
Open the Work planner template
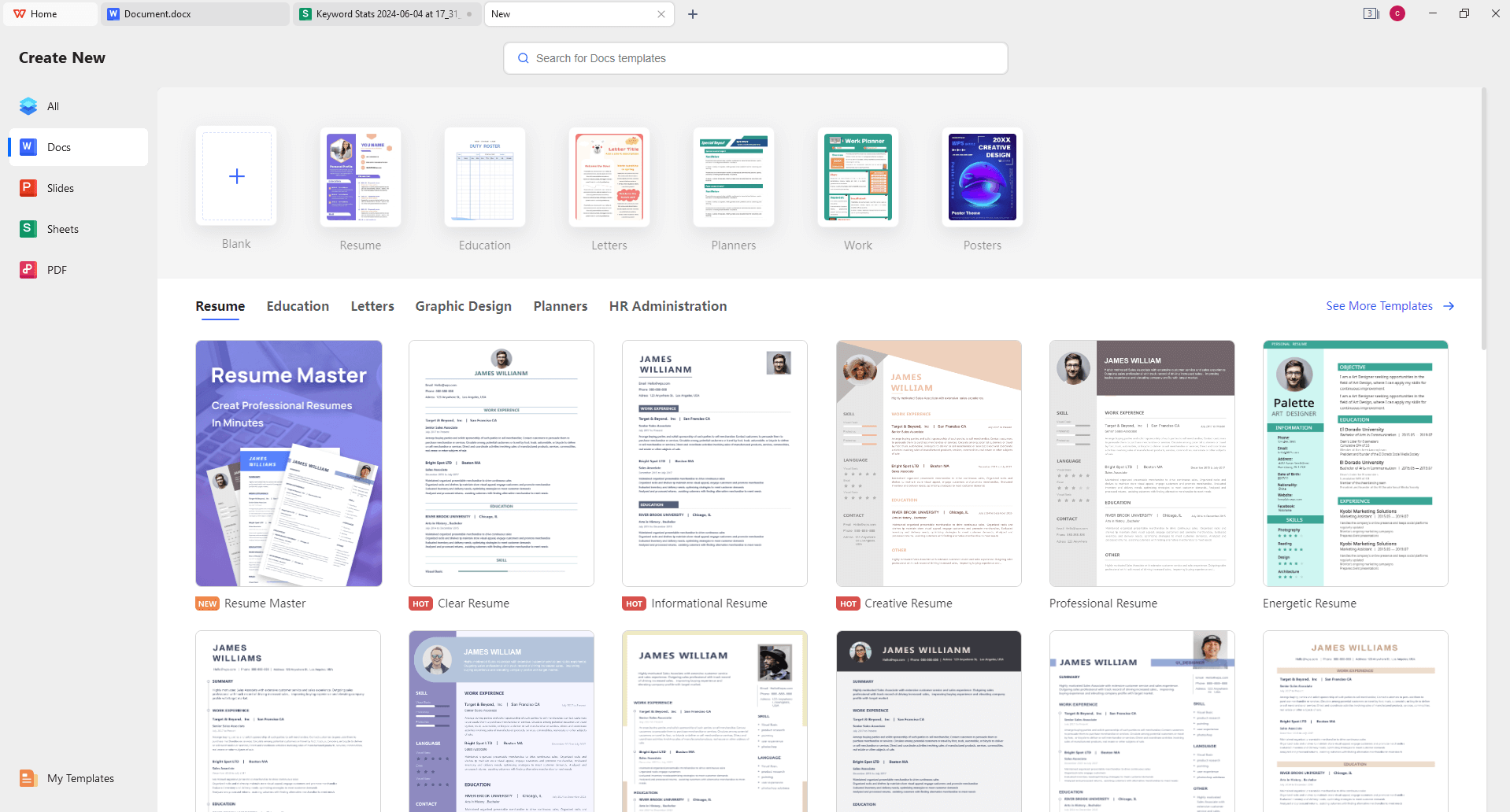(x=857, y=177)
